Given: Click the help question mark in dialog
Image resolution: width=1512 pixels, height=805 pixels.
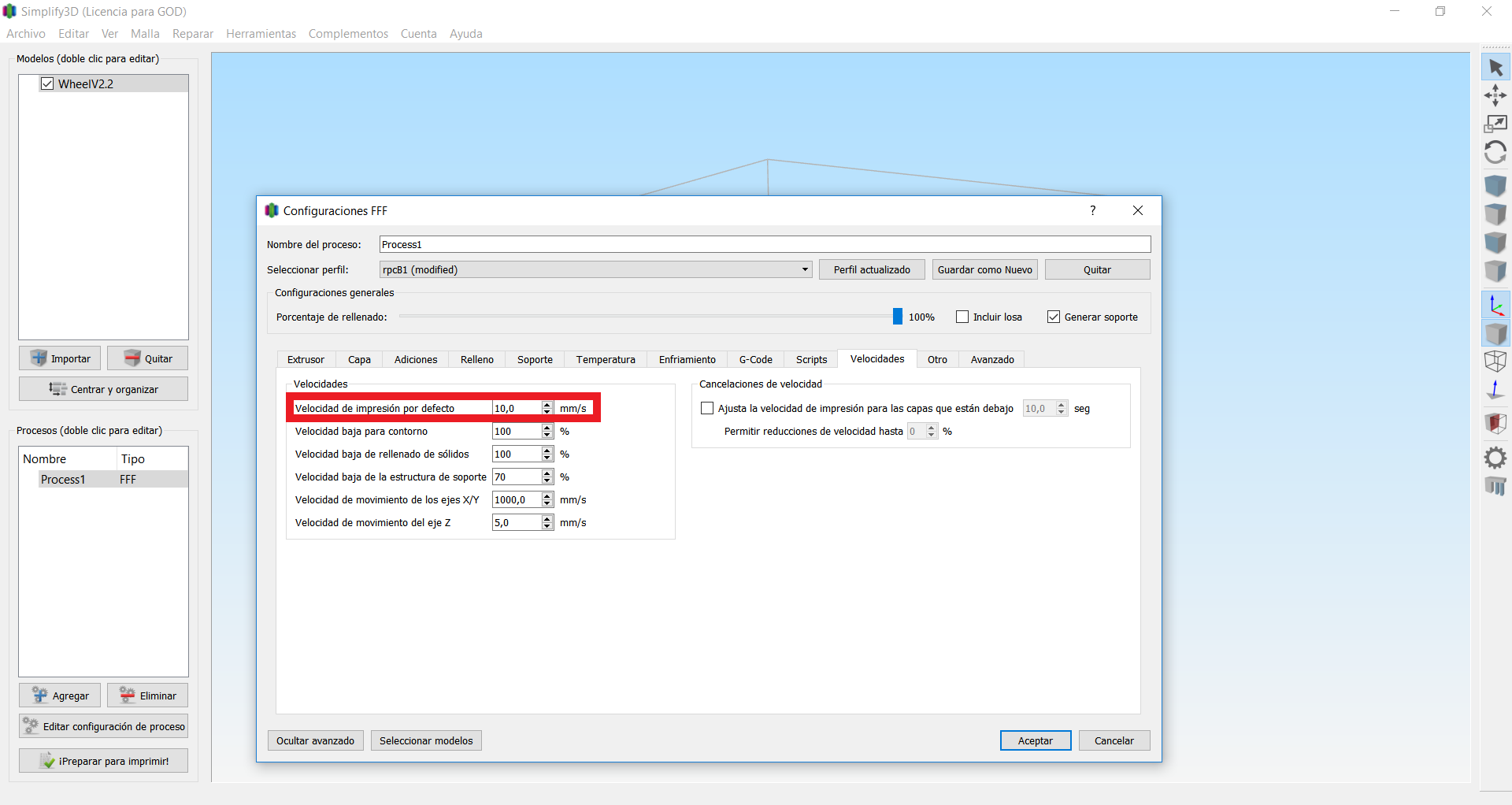Looking at the screenshot, I should [x=1092, y=210].
